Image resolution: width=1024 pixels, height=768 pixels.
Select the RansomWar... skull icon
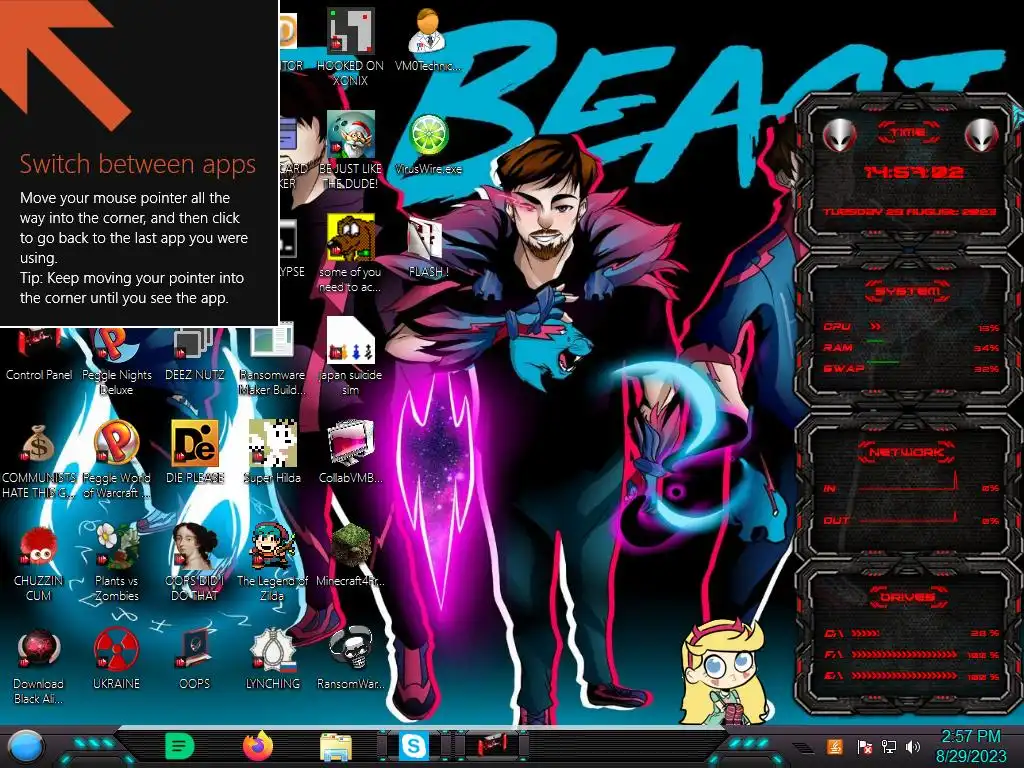tap(350, 658)
